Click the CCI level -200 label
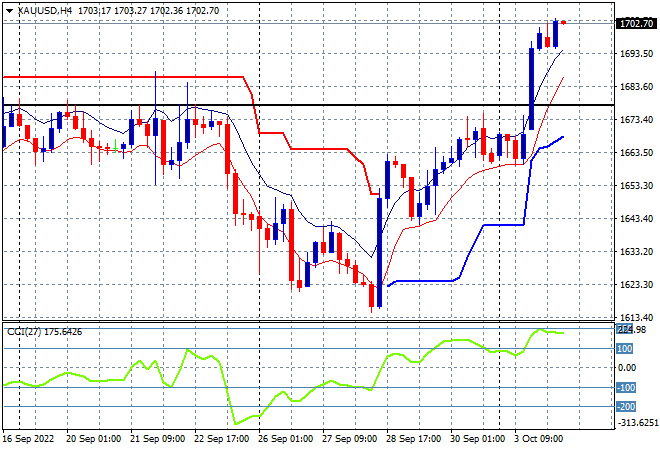This screenshot has width=660, height=450. [x=626, y=407]
